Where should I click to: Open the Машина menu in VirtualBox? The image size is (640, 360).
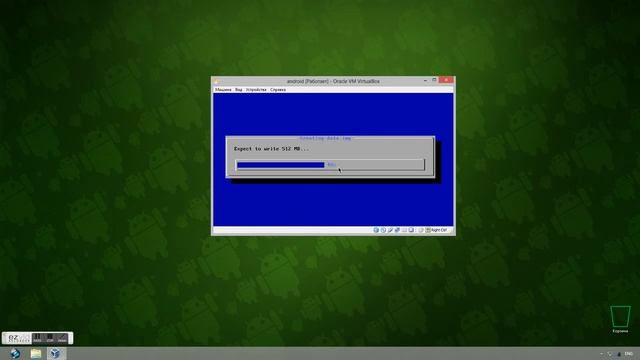click(223, 89)
